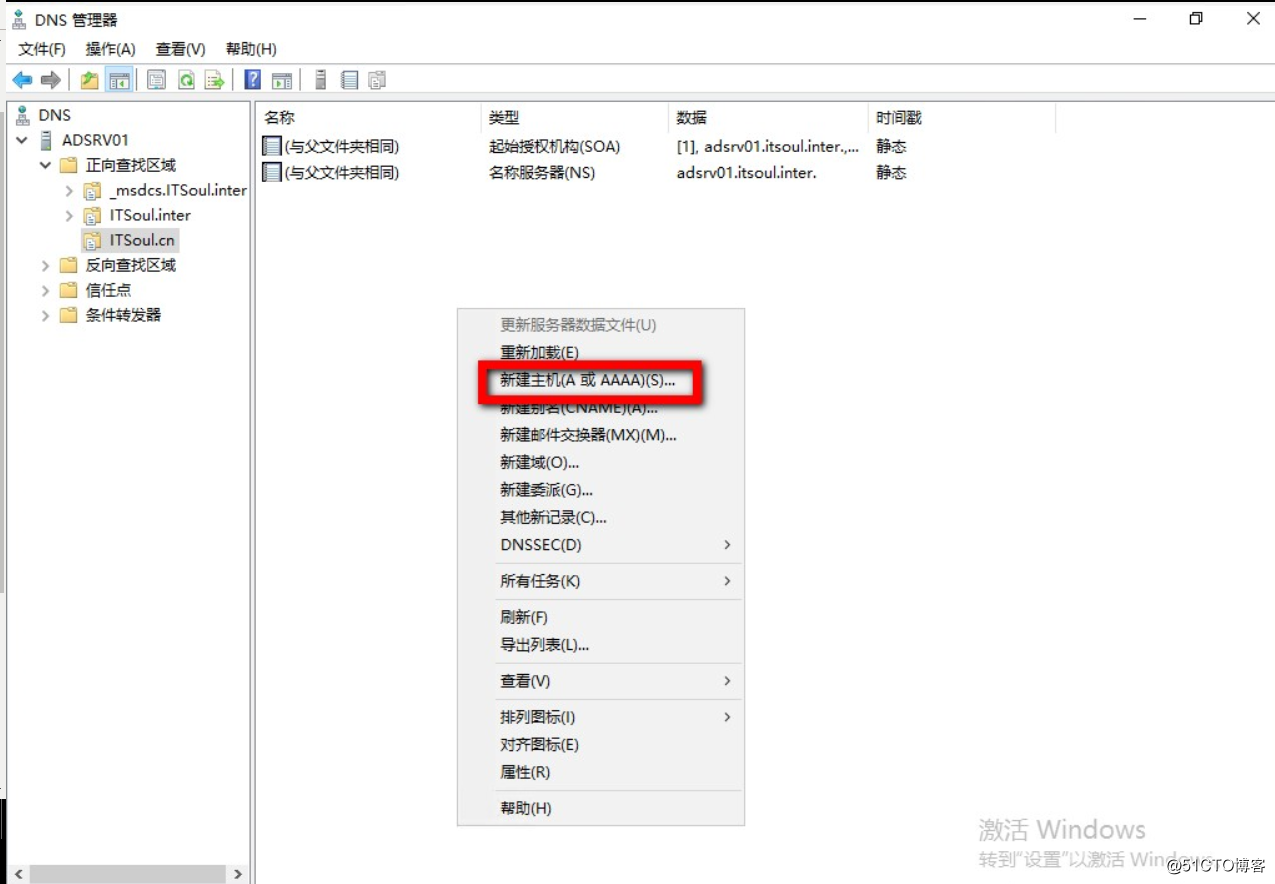
Task: Open the 操作(A) menu
Action: [x=110, y=49]
